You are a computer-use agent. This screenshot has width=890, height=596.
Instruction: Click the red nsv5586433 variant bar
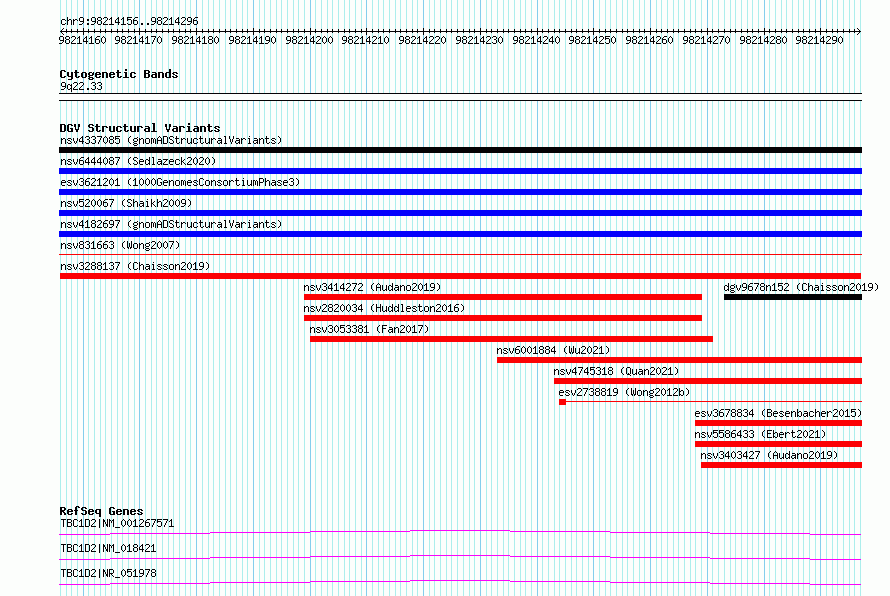[x=779, y=444]
